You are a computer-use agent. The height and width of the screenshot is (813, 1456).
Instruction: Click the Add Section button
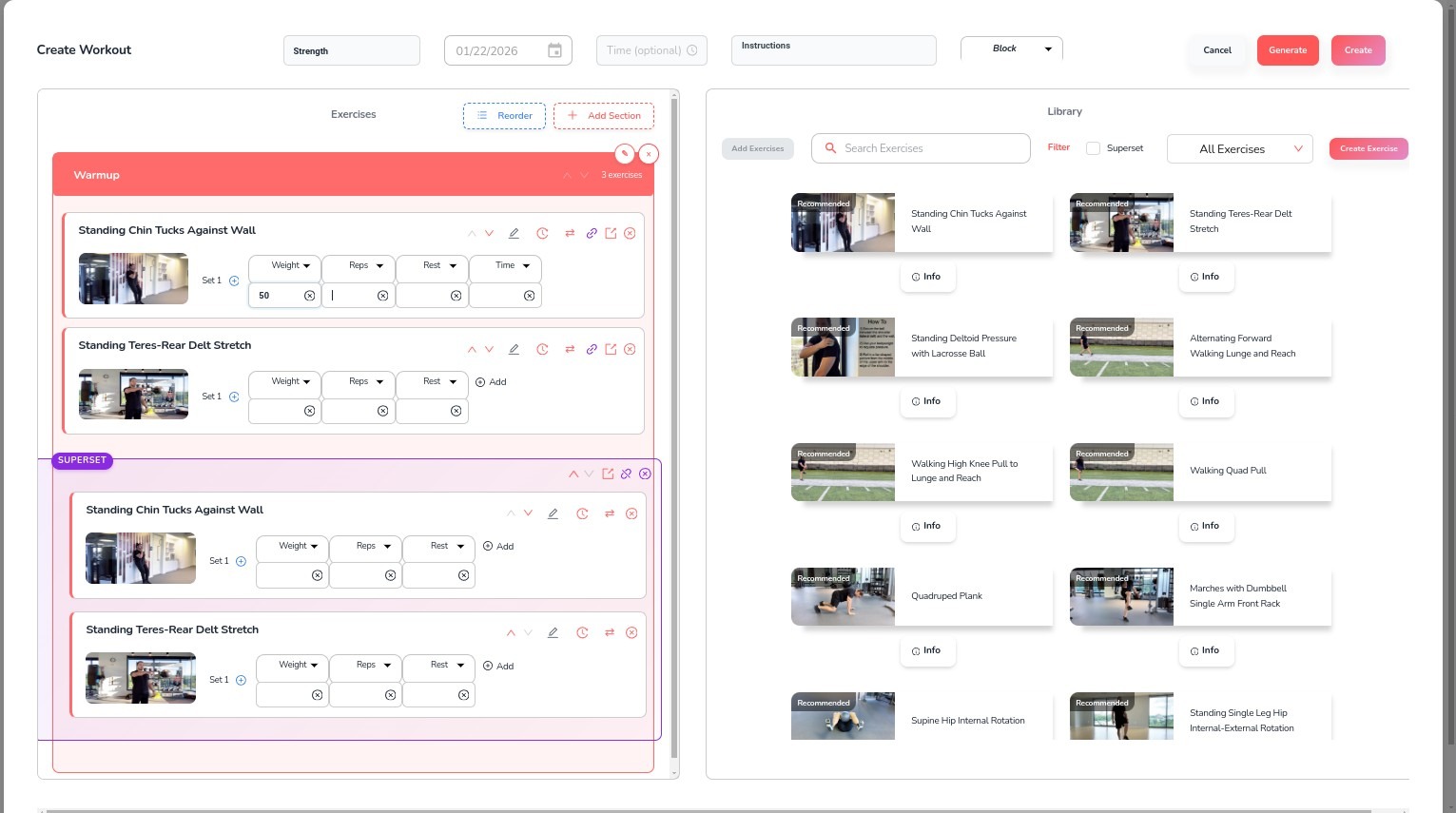(x=604, y=116)
